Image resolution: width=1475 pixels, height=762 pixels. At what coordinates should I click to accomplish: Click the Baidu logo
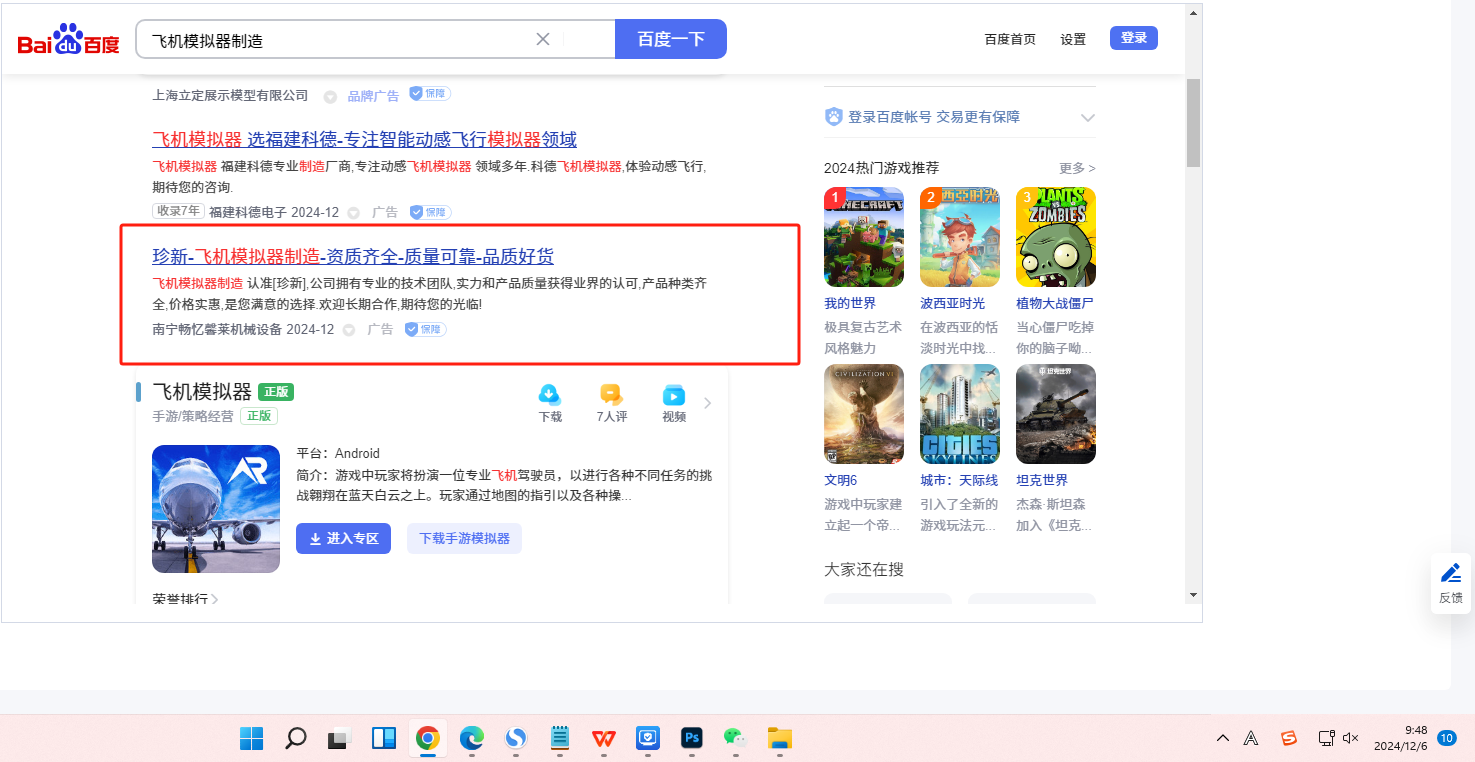tap(68, 40)
